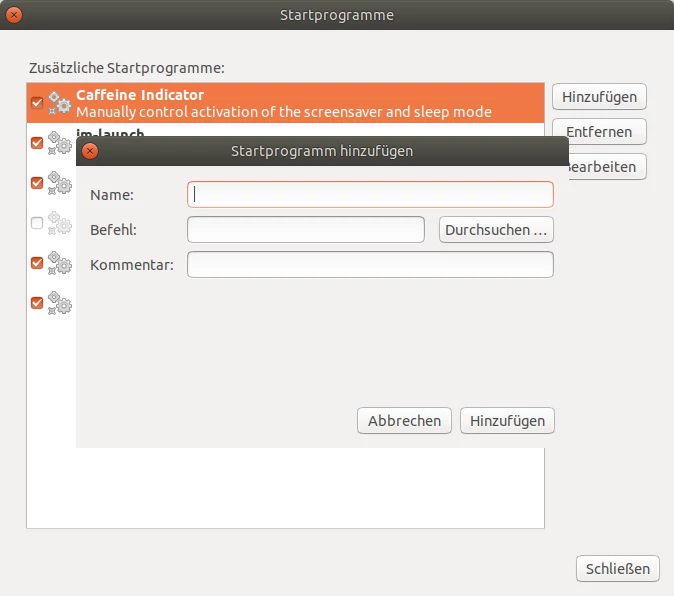Viewport: 674px width, 596px height.
Task: Click into the Befehl input field
Action: click(x=306, y=230)
